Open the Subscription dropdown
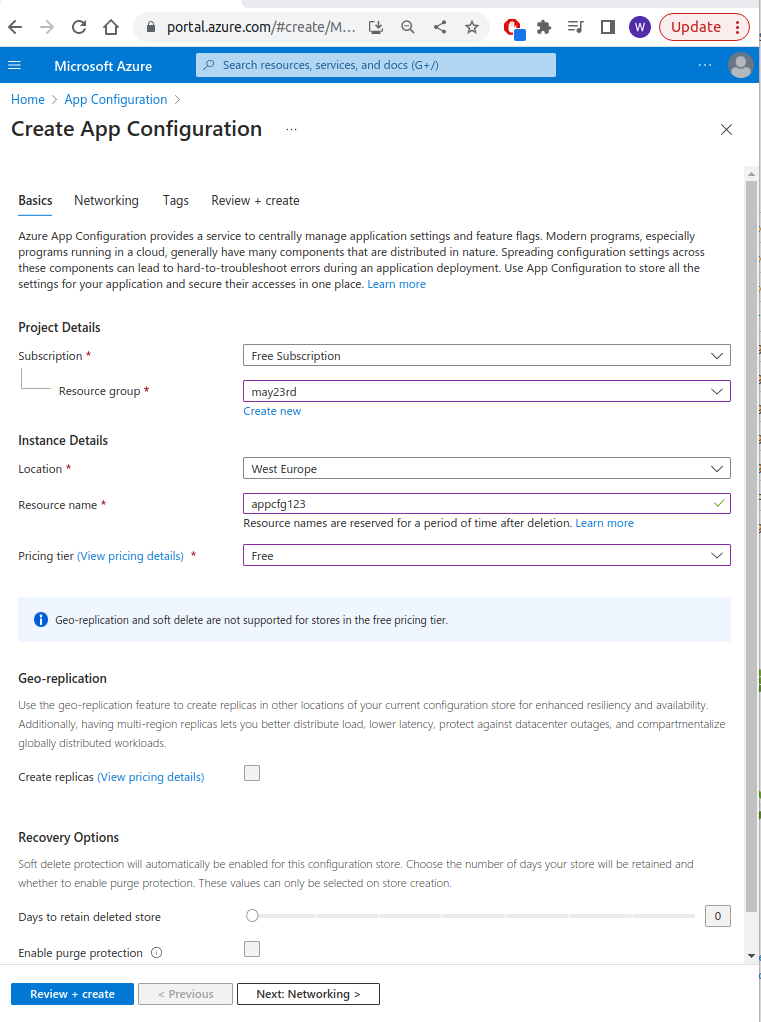Viewport: 761px width, 1022px height. [487, 356]
